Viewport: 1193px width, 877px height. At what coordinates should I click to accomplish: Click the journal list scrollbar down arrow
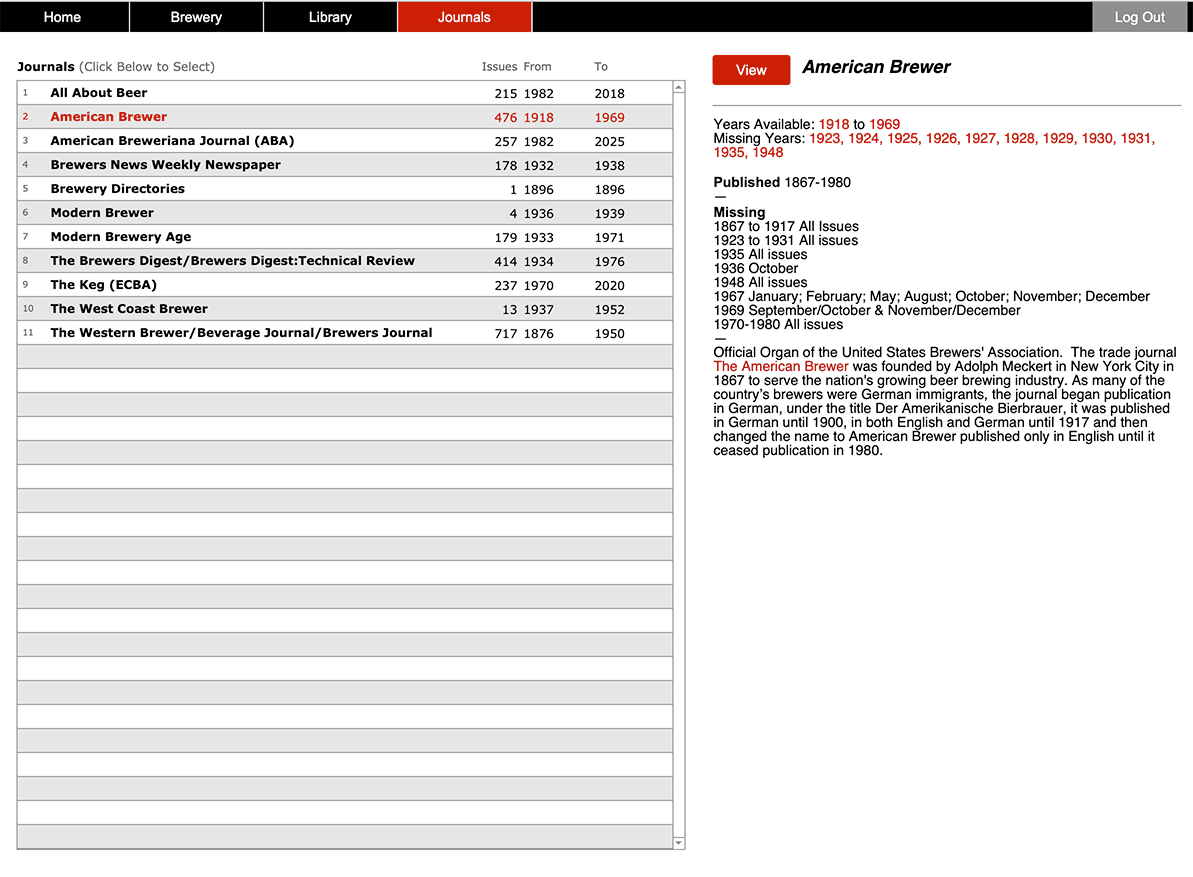point(679,843)
